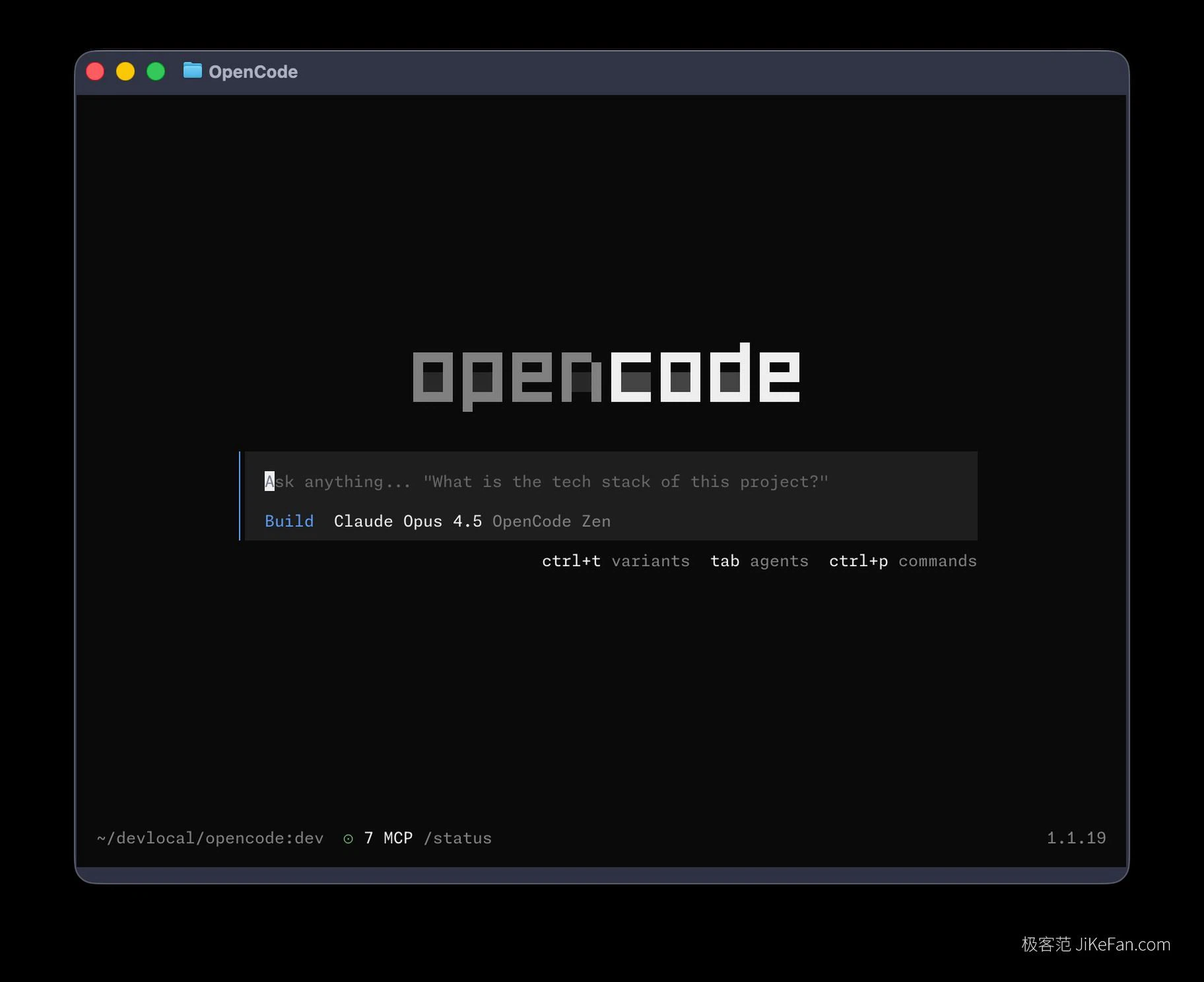Viewport: 1204px width, 982px height.
Task: Click the 7 MCP status entry
Action: [388, 838]
